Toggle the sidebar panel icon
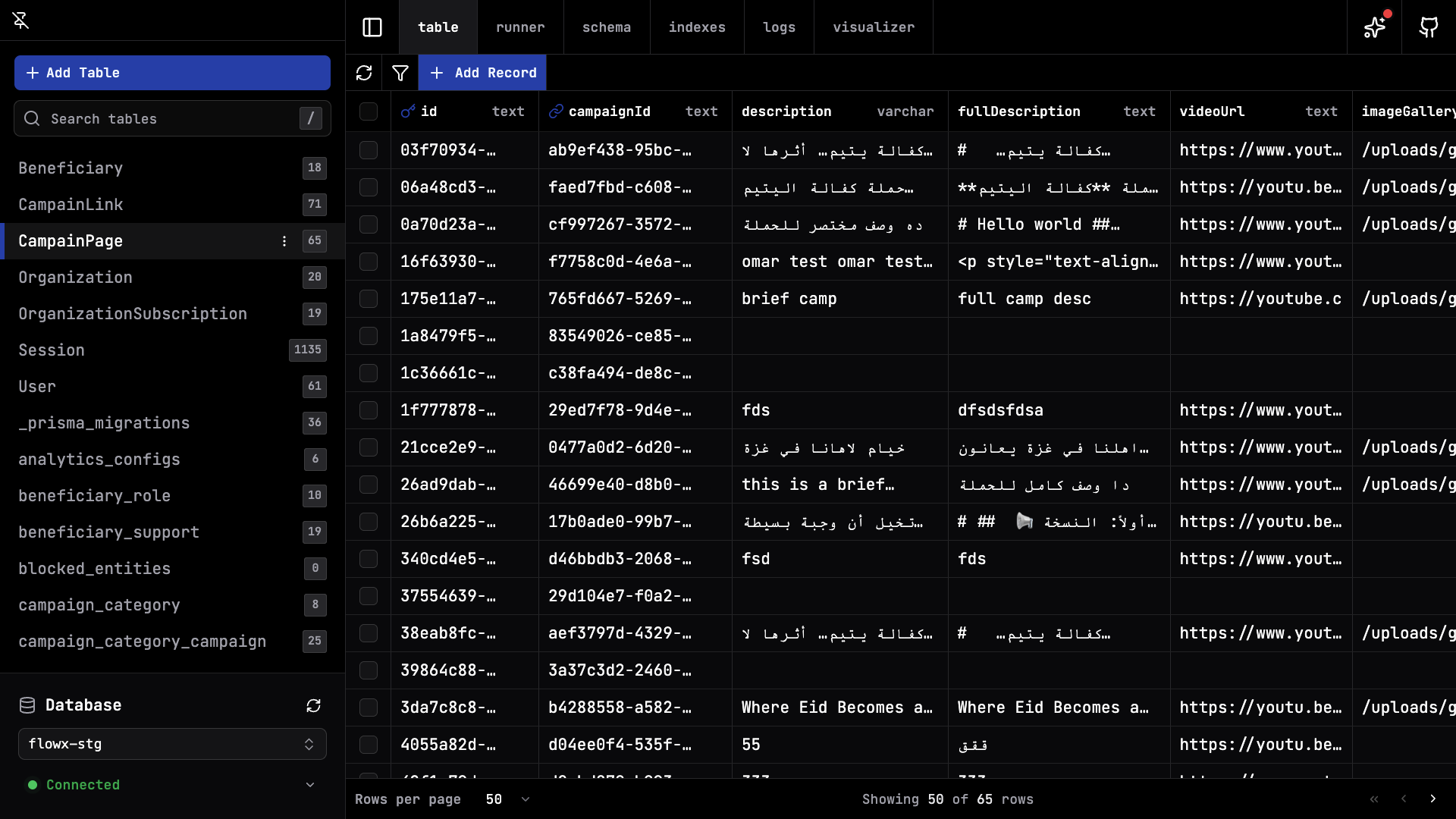This screenshot has height=819, width=1456. [x=372, y=27]
